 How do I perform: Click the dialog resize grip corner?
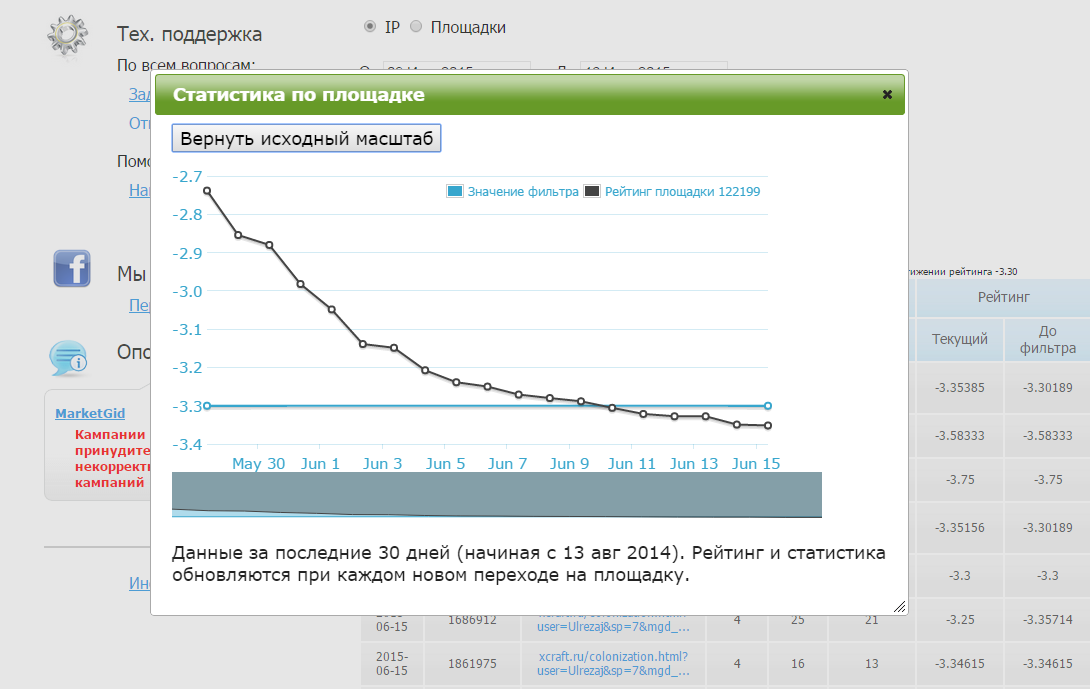point(900,607)
